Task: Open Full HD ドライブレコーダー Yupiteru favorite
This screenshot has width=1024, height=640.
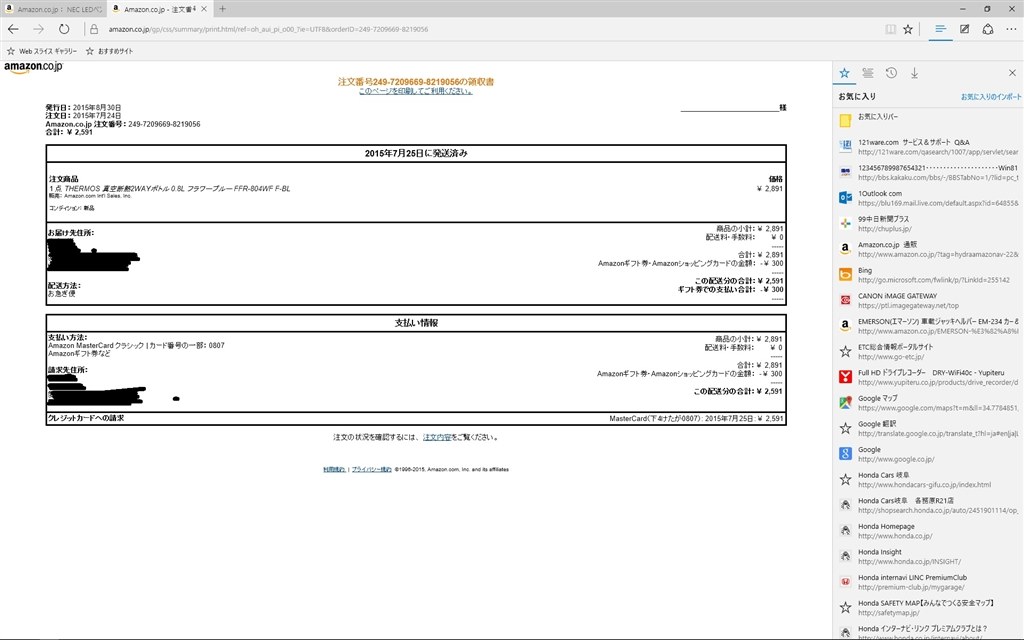Action: click(929, 377)
